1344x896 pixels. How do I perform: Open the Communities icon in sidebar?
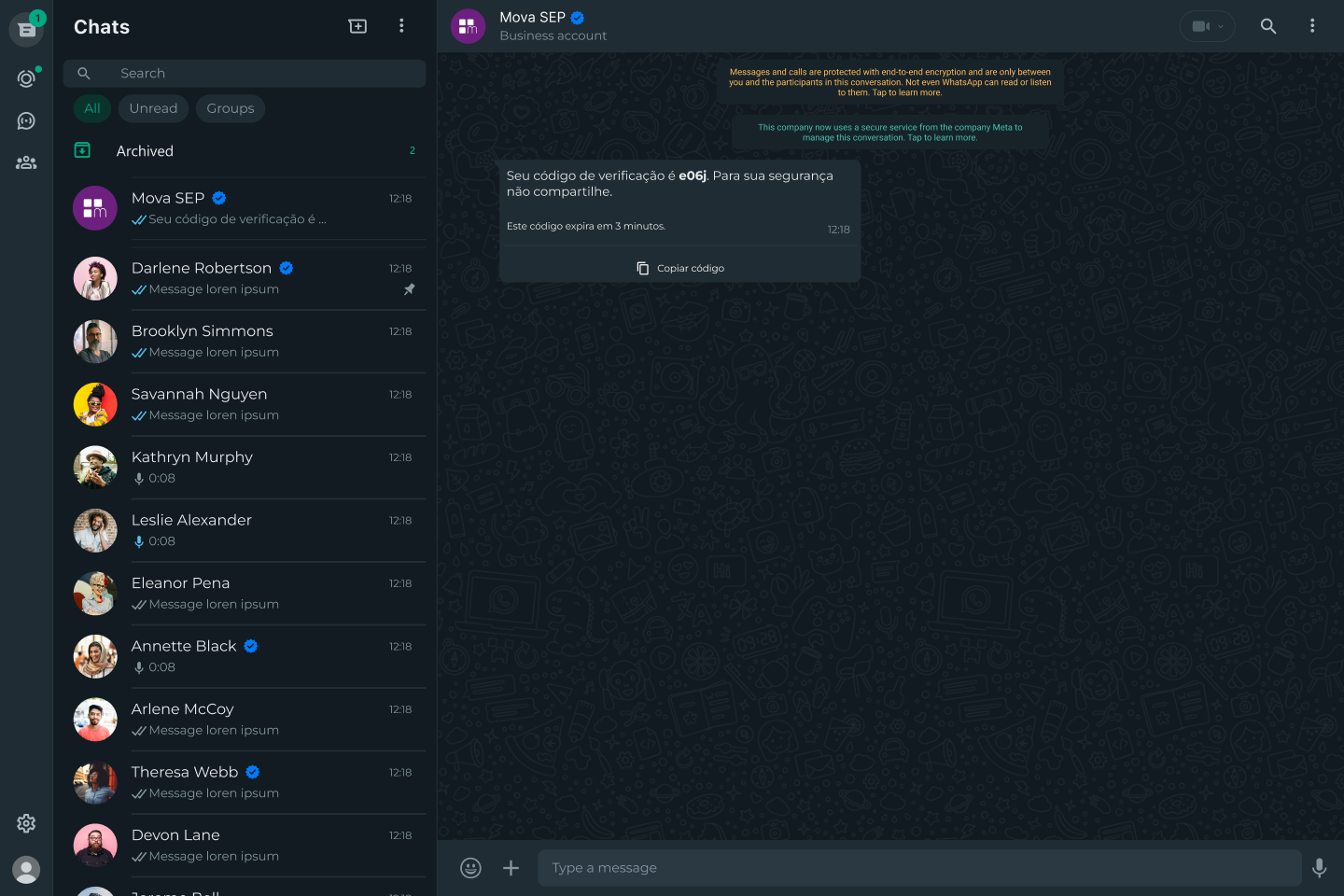click(x=26, y=162)
